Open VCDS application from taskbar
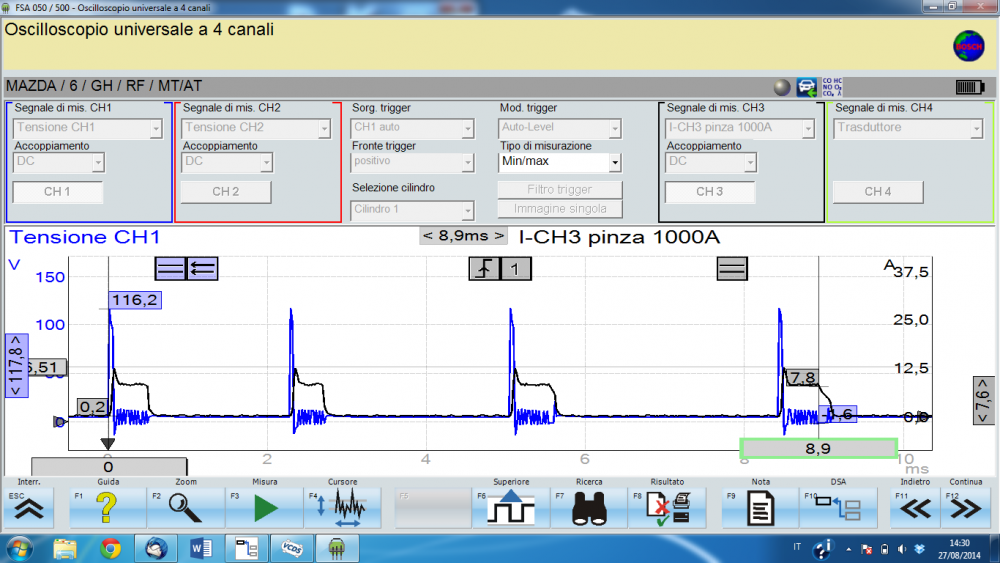The height and width of the screenshot is (563, 1000). click(292, 549)
